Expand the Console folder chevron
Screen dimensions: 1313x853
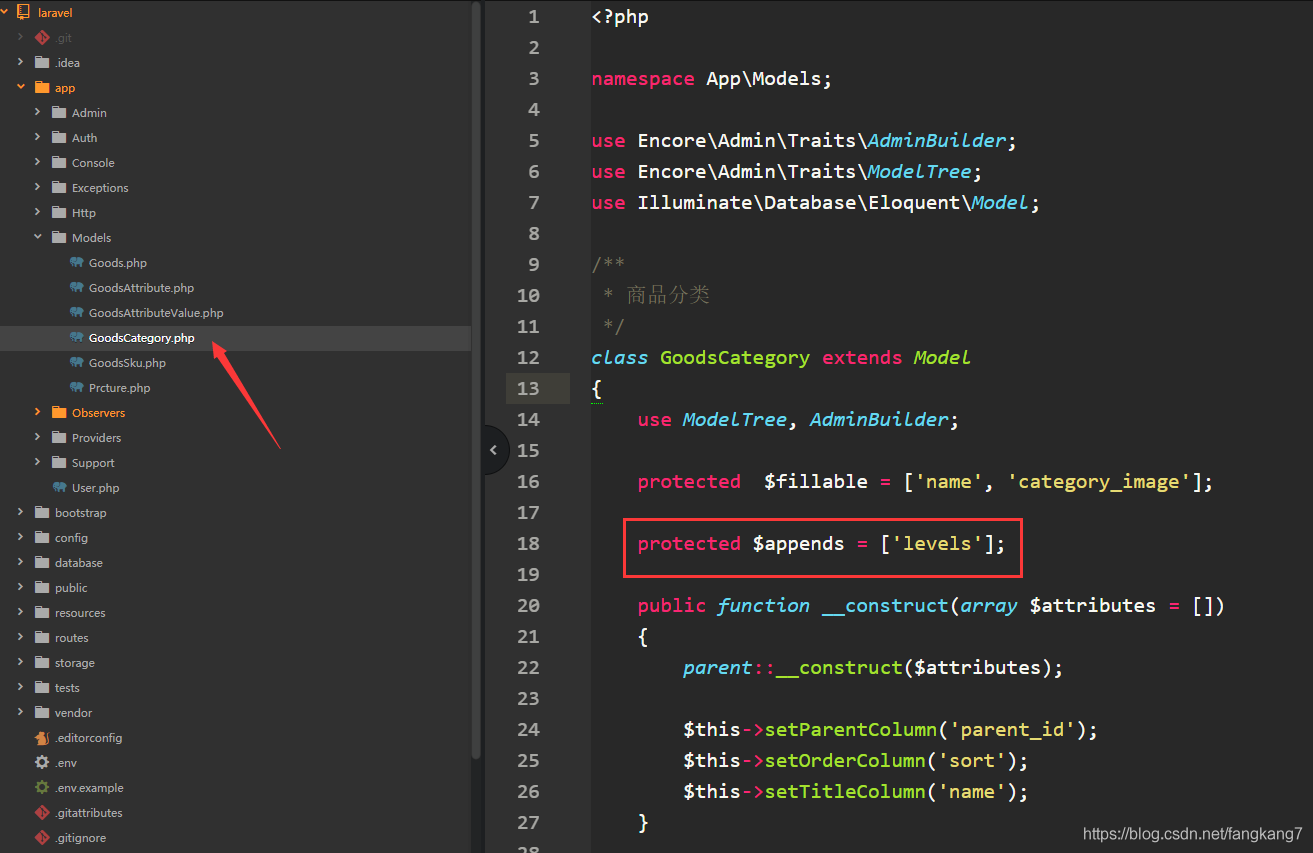coord(37,163)
